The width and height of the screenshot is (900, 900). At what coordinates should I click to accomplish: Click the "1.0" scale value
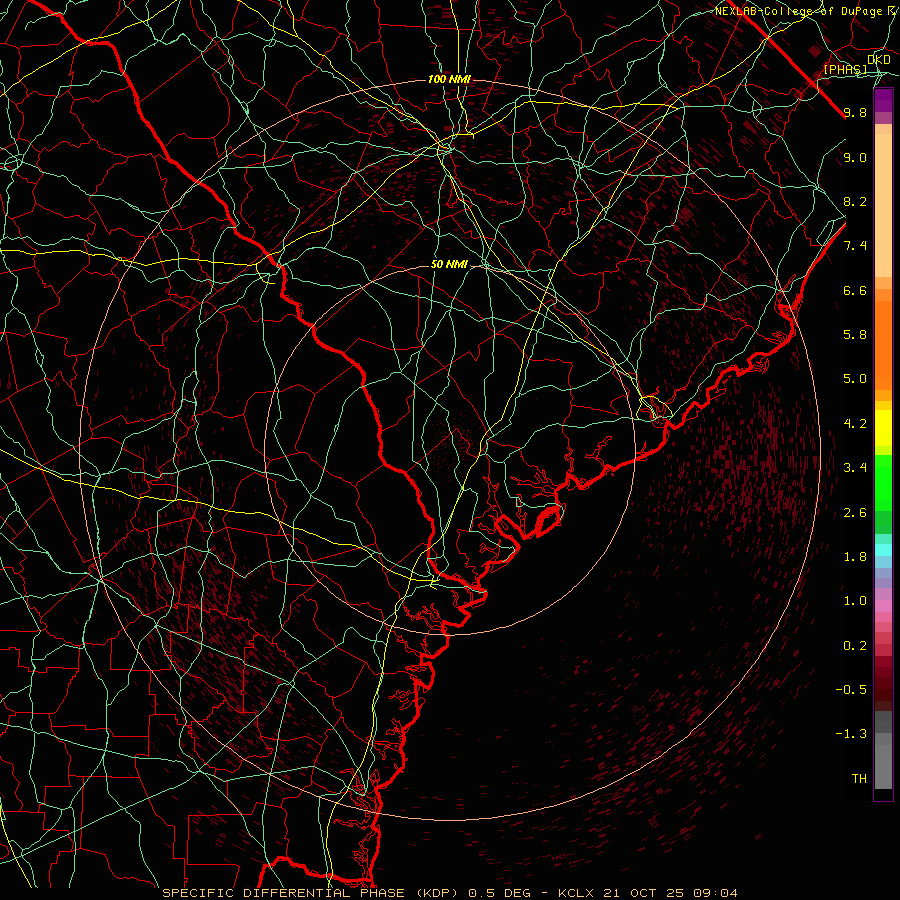coord(855,601)
